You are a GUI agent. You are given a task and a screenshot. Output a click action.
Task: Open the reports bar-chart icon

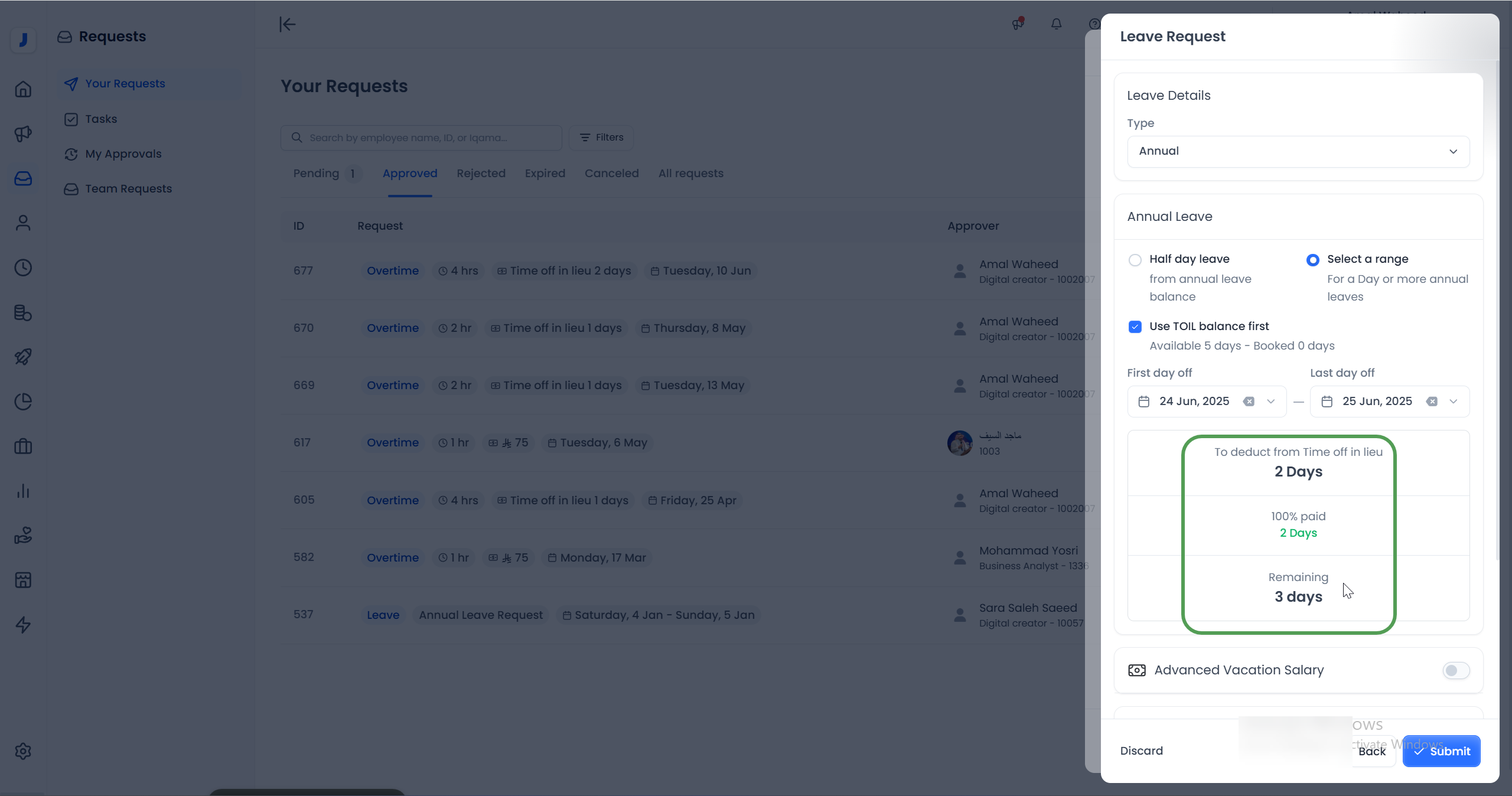click(22, 491)
